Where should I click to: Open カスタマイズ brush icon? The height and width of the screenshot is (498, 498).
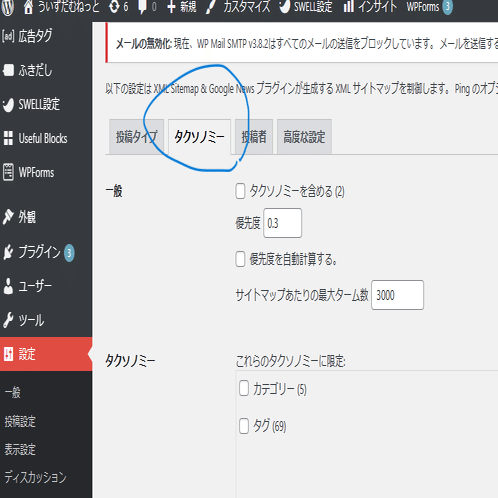click(211, 7)
